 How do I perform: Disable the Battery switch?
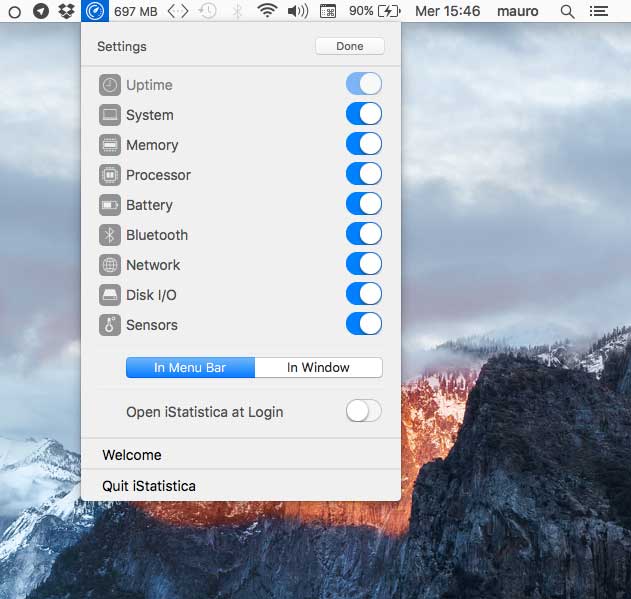364,204
